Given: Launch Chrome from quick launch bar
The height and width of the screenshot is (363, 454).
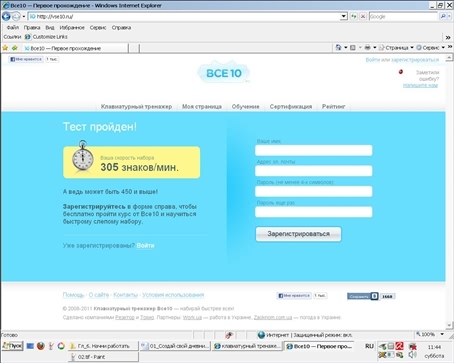Looking at the screenshot, I should pyautogui.click(x=61, y=346).
